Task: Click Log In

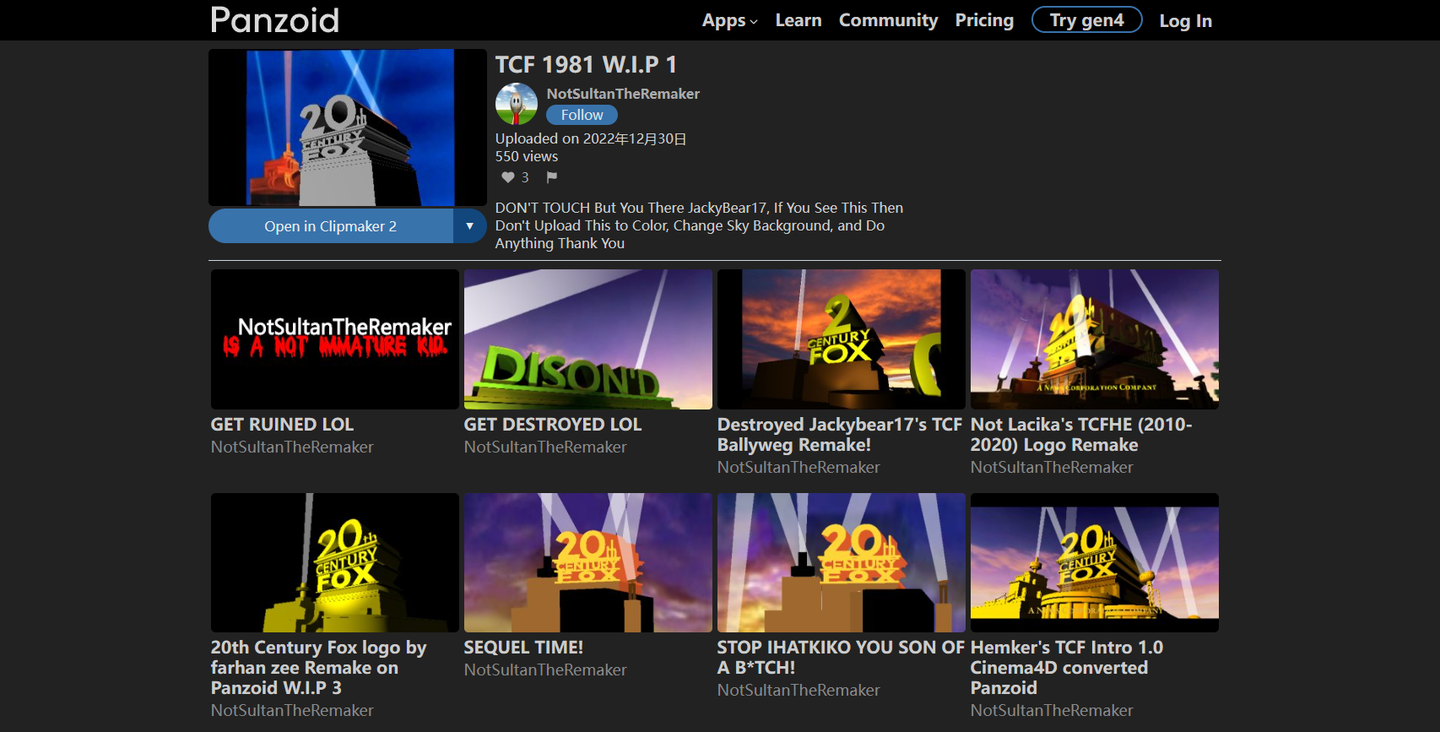Action: click(x=1185, y=21)
